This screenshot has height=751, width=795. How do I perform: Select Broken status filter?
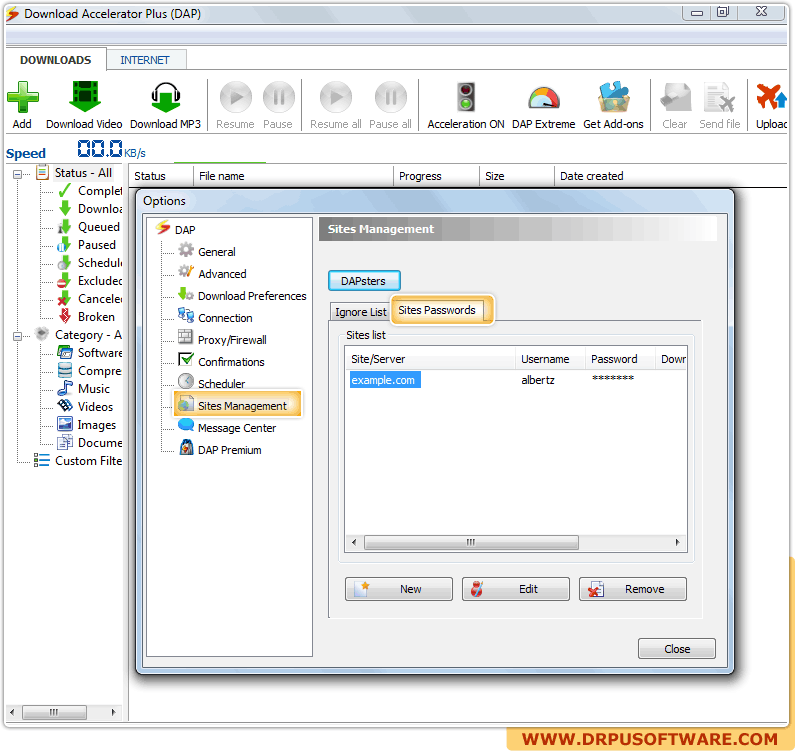[x=86, y=316]
